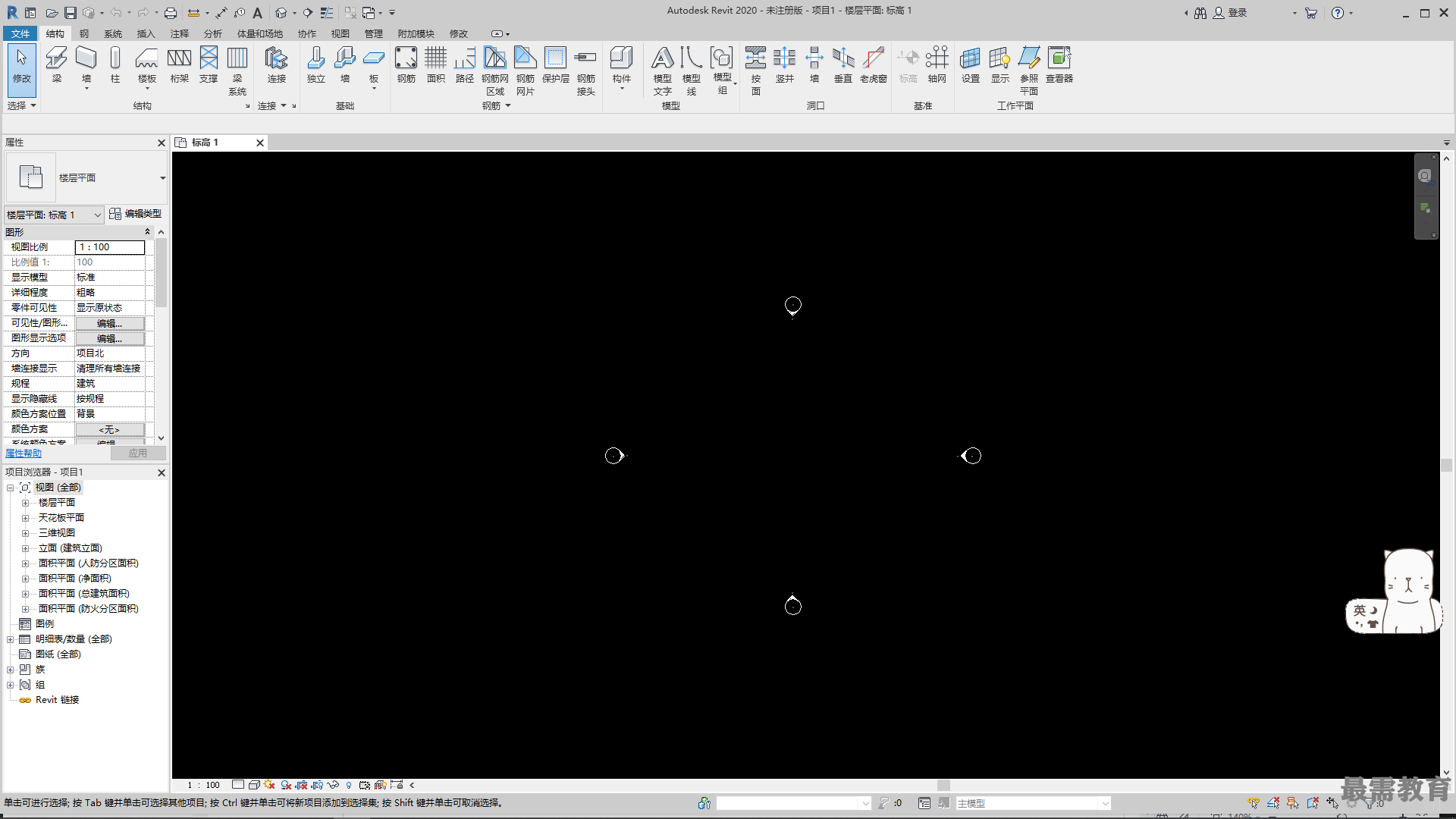Select the Path reinforcement (路径) tool
The height and width of the screenshot is (819, 1456).
pos(465,64)
